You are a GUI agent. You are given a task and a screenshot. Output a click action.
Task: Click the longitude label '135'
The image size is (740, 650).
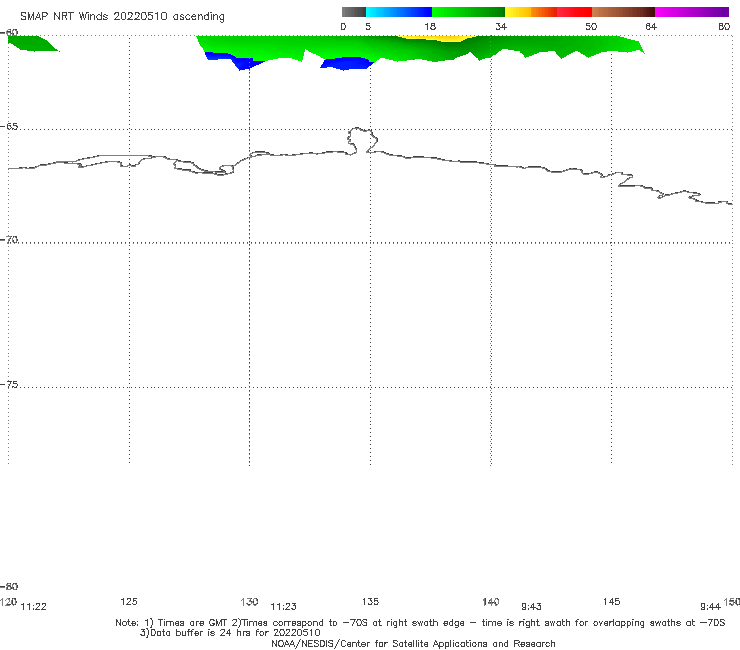click(x=370, y=601)
